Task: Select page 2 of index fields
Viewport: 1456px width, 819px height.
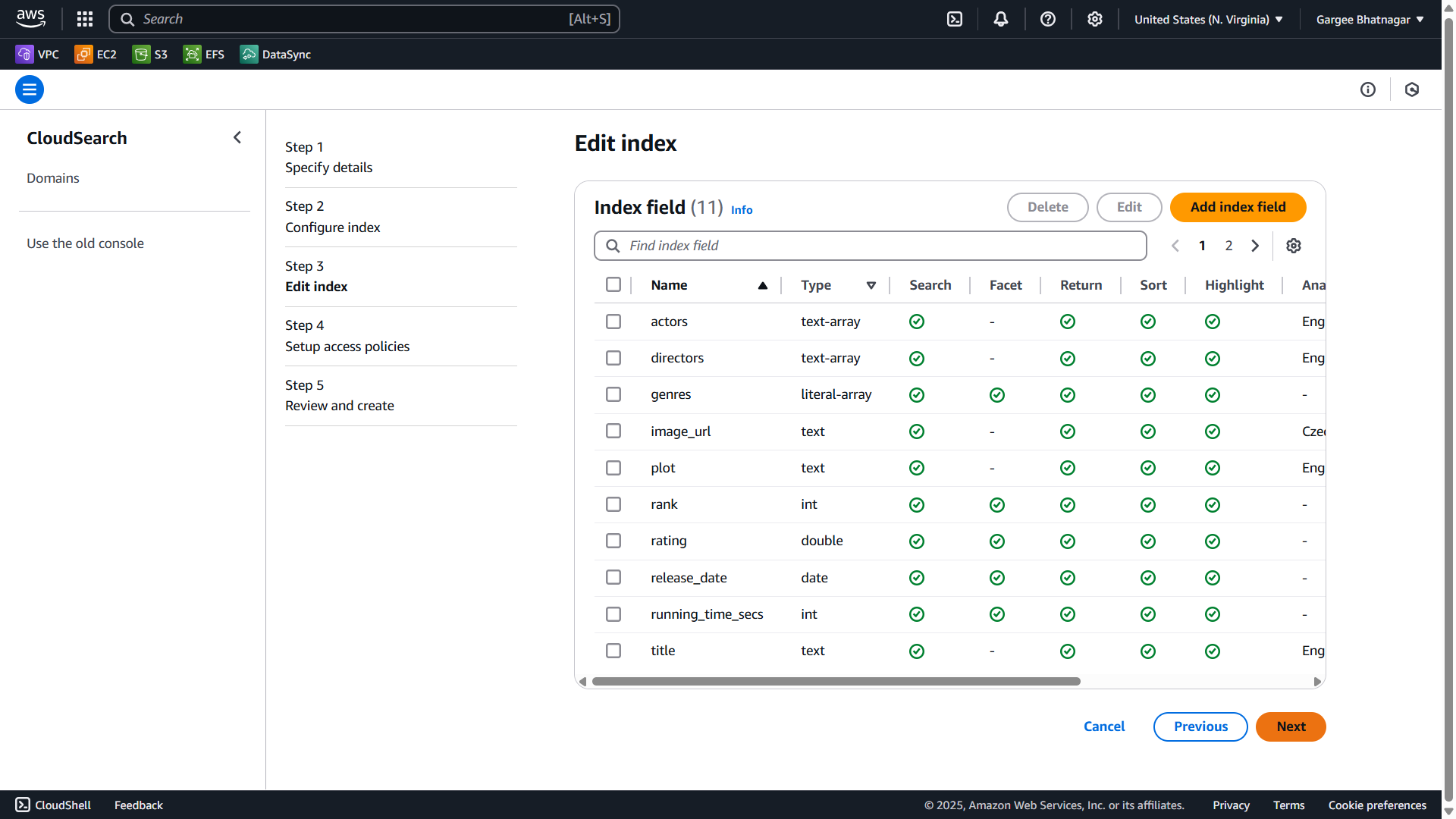Action: [x=1228, y=246]
